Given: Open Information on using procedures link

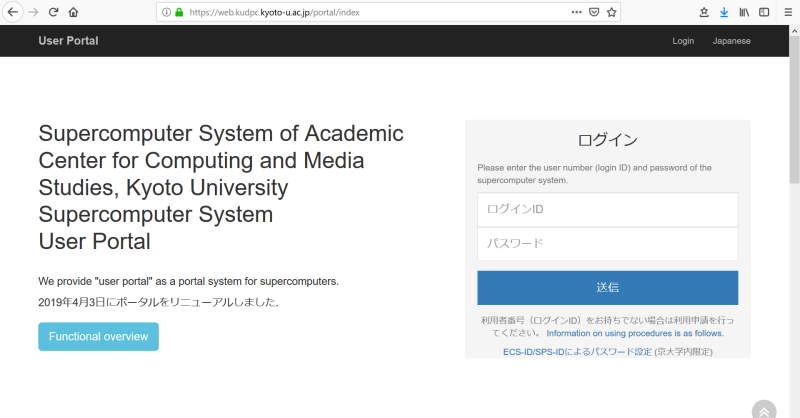Looking at the screenshot, I should pos(635,333).
